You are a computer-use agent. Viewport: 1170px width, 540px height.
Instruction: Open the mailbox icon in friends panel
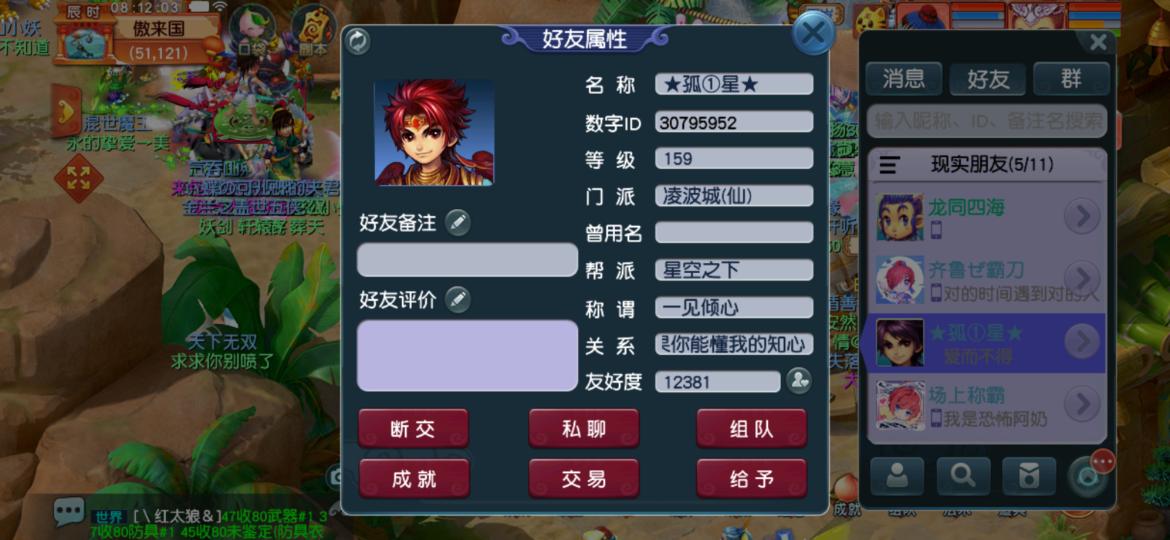pos(1029,477)
